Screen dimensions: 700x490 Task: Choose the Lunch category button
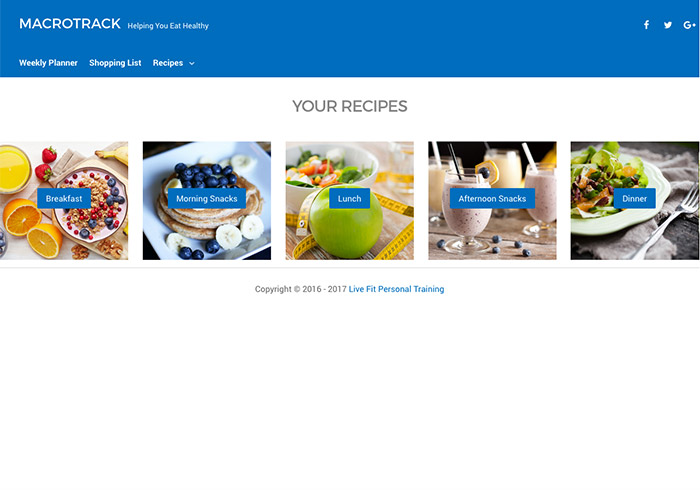pos(350,199)
